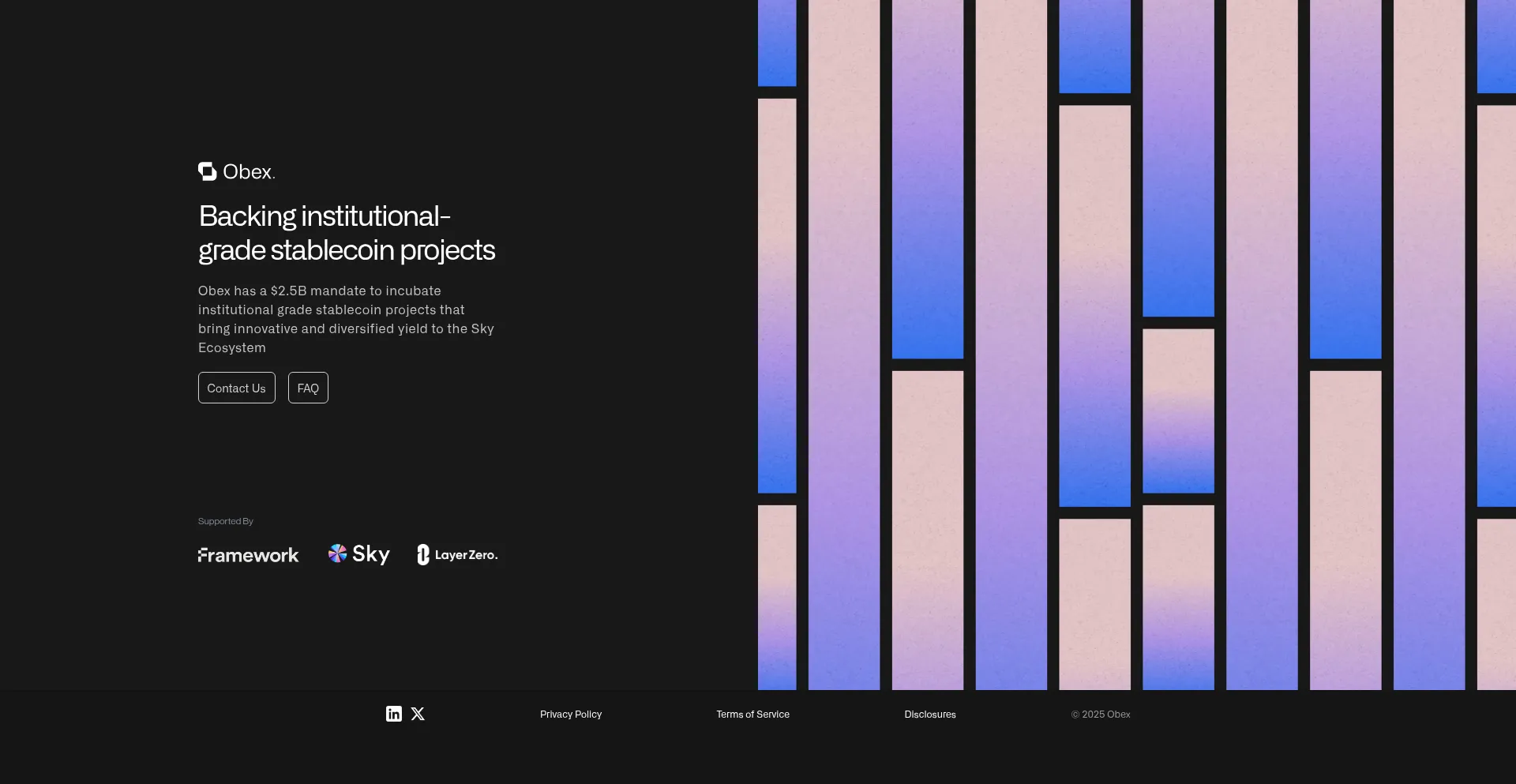Click the © 2025 Obex copyright text
Image resolution: width=1516 pixels, height=784 pixels.
(x=1100, y=715)
